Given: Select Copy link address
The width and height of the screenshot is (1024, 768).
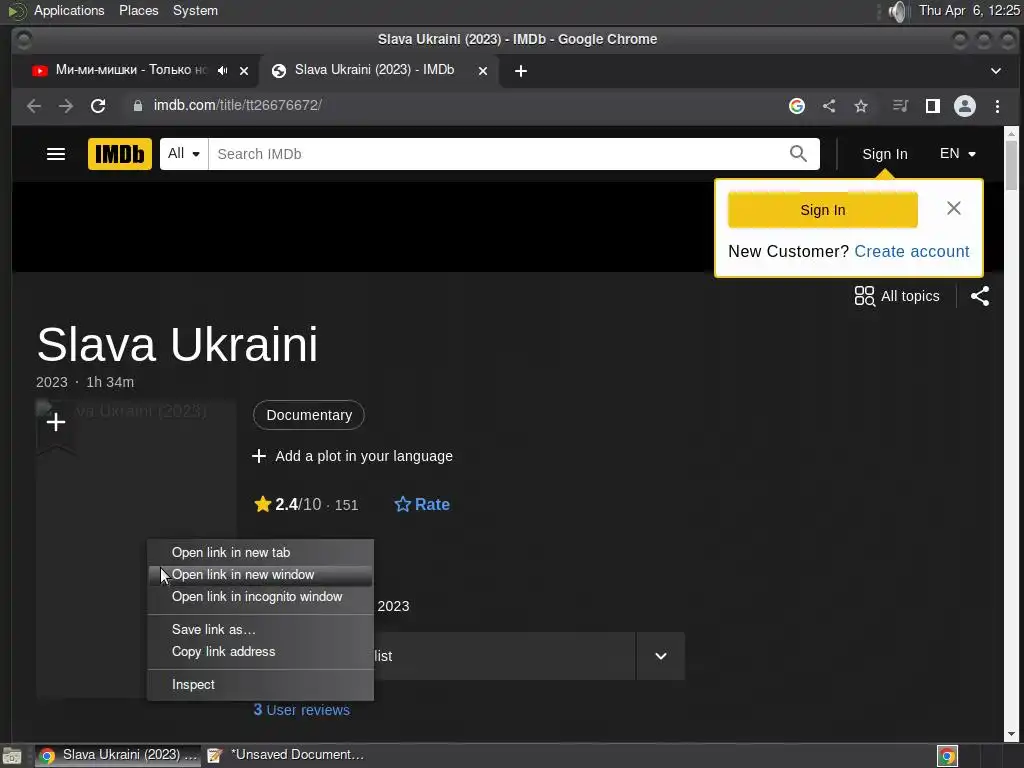Looking at the screenshot, I should (x=261, y=652).
